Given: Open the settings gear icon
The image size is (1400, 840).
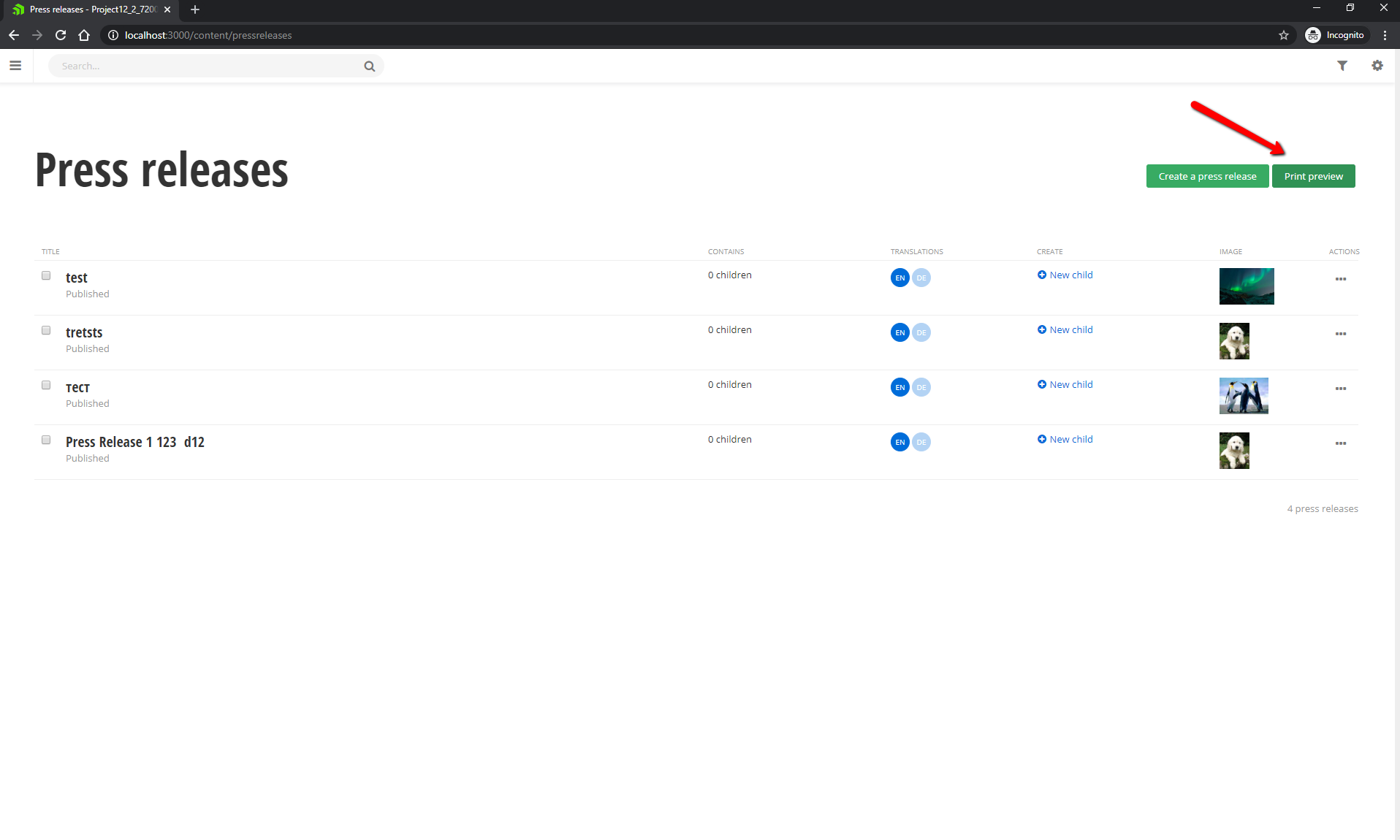Looking at the screenshot, I should (x=1377, y=66).
